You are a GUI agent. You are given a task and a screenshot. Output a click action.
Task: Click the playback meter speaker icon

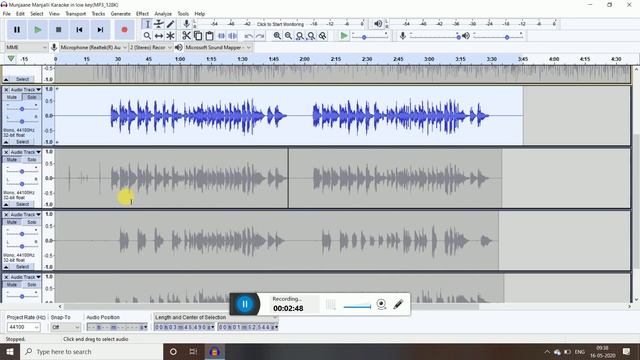[378, 24]
